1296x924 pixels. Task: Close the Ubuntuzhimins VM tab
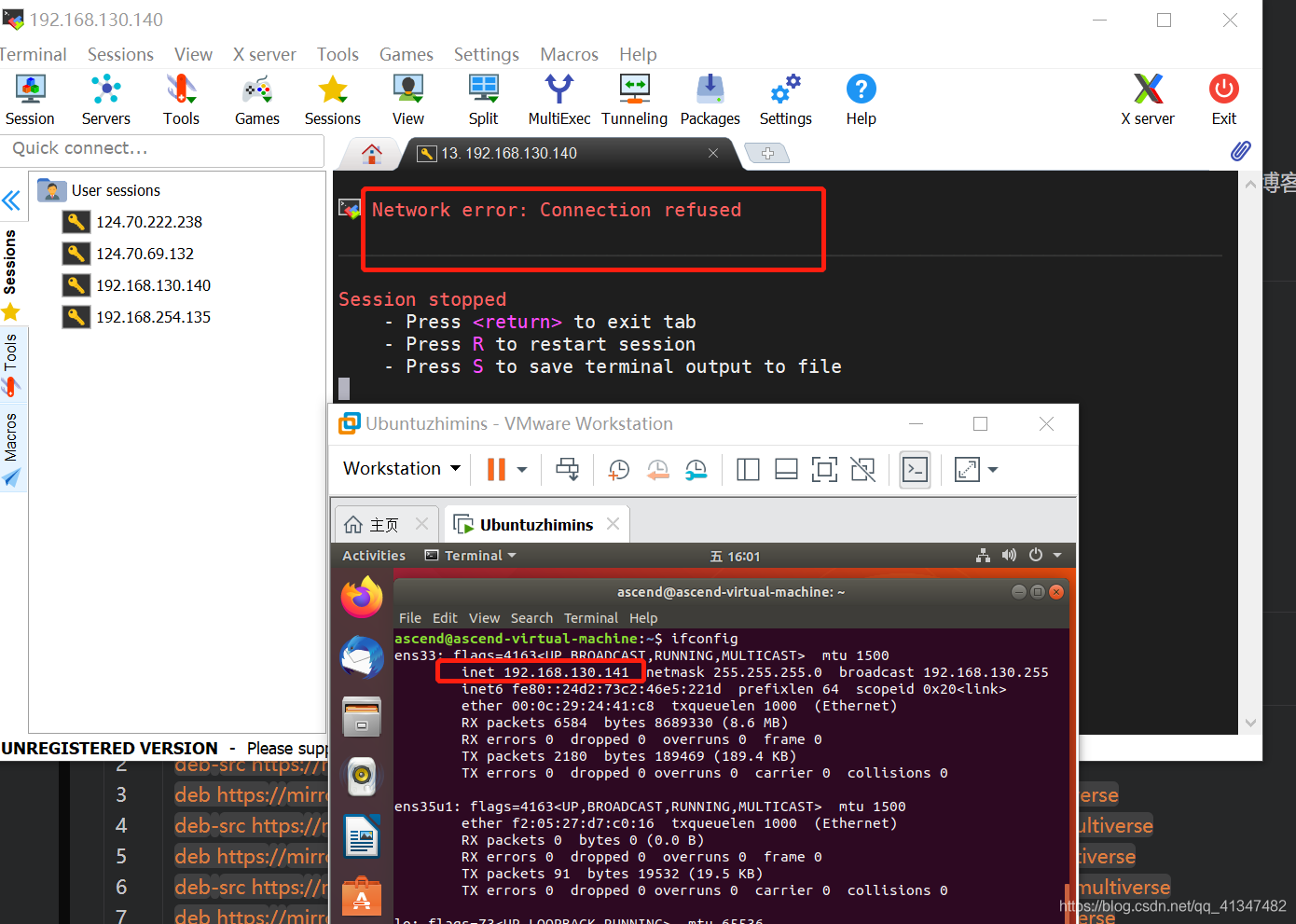click(x=613, y=524)
